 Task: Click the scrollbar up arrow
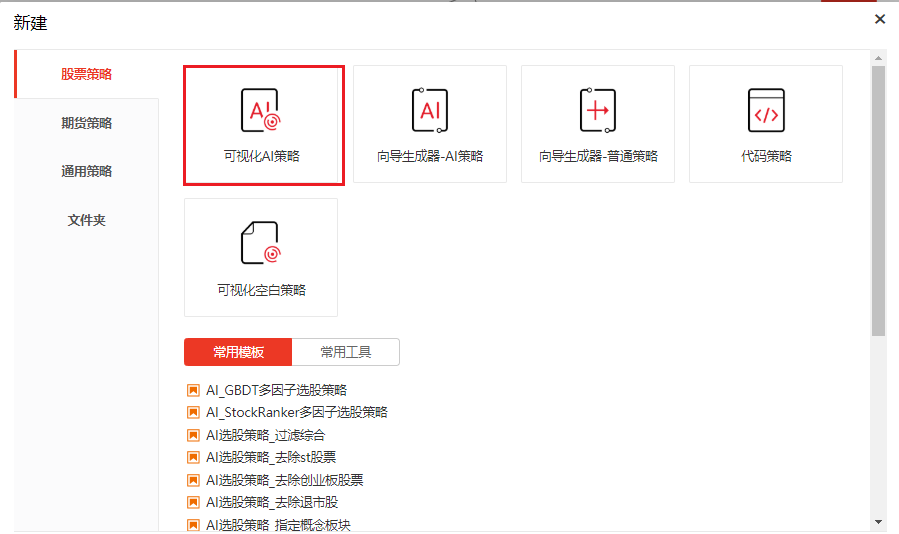point(878,58)
